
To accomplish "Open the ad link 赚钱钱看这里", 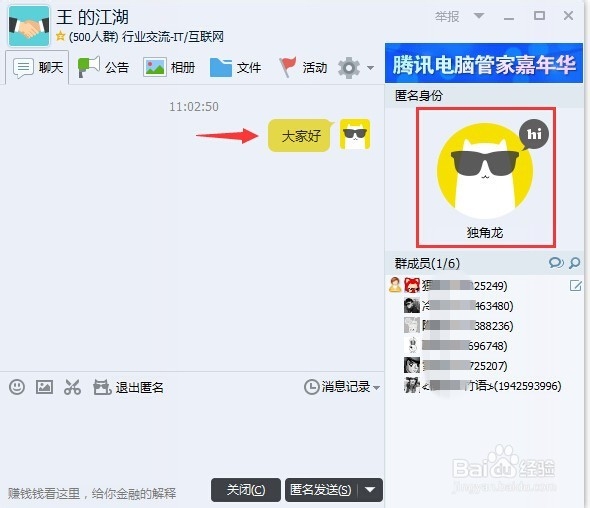I will [92, 493].
